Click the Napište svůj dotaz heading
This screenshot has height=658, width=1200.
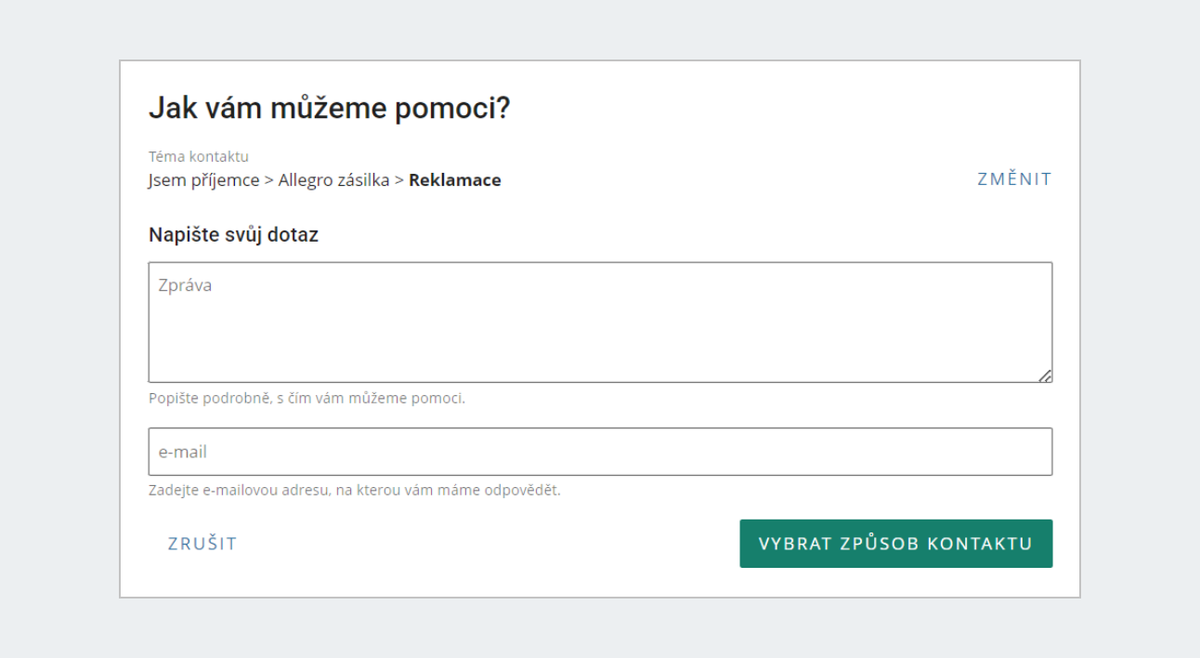pos(233,236)
